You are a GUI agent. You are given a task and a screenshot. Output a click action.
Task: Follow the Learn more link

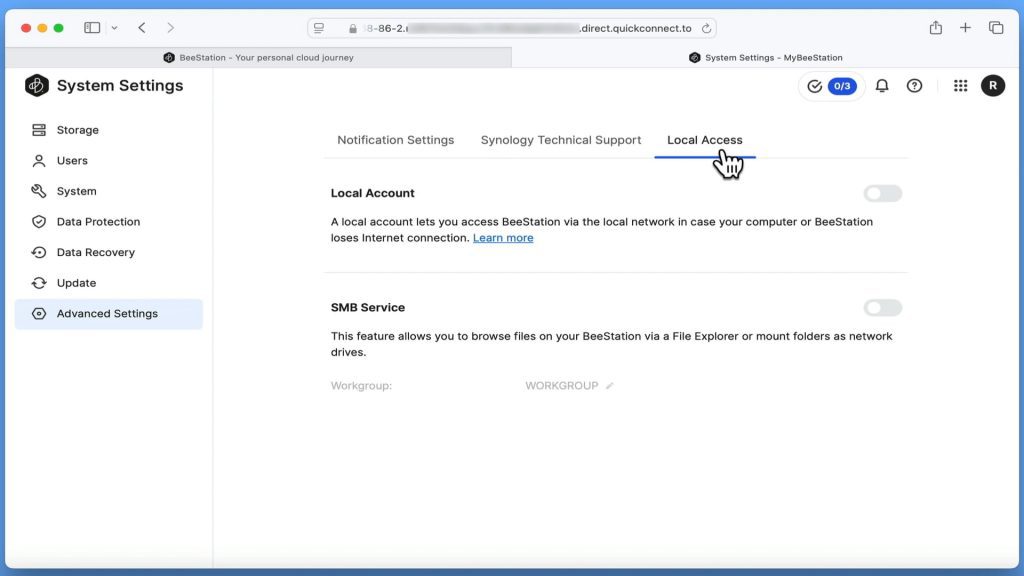[x=503, y=238]
